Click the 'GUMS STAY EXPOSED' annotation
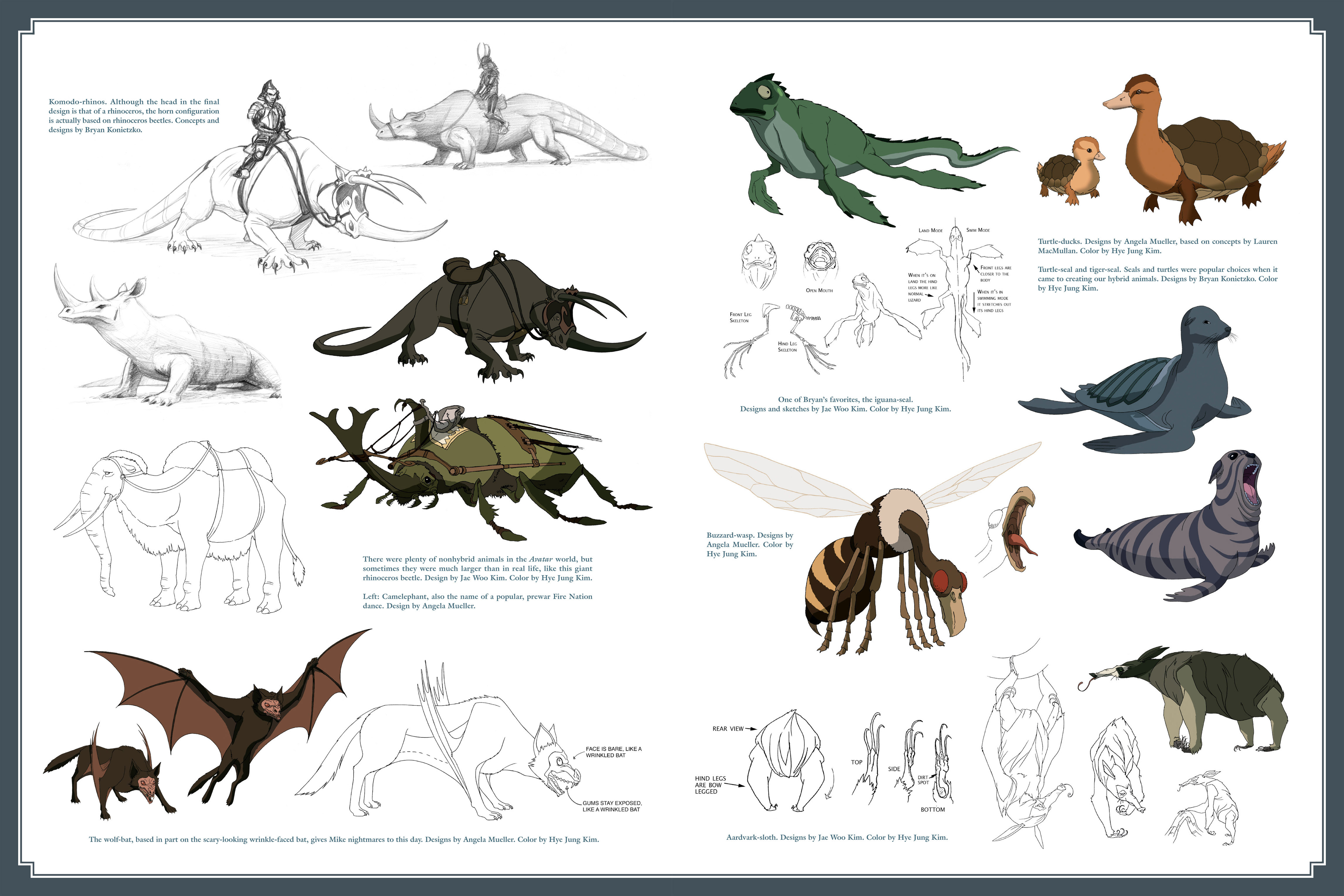Screen dimensions: 1344x896 coord(611,806)
